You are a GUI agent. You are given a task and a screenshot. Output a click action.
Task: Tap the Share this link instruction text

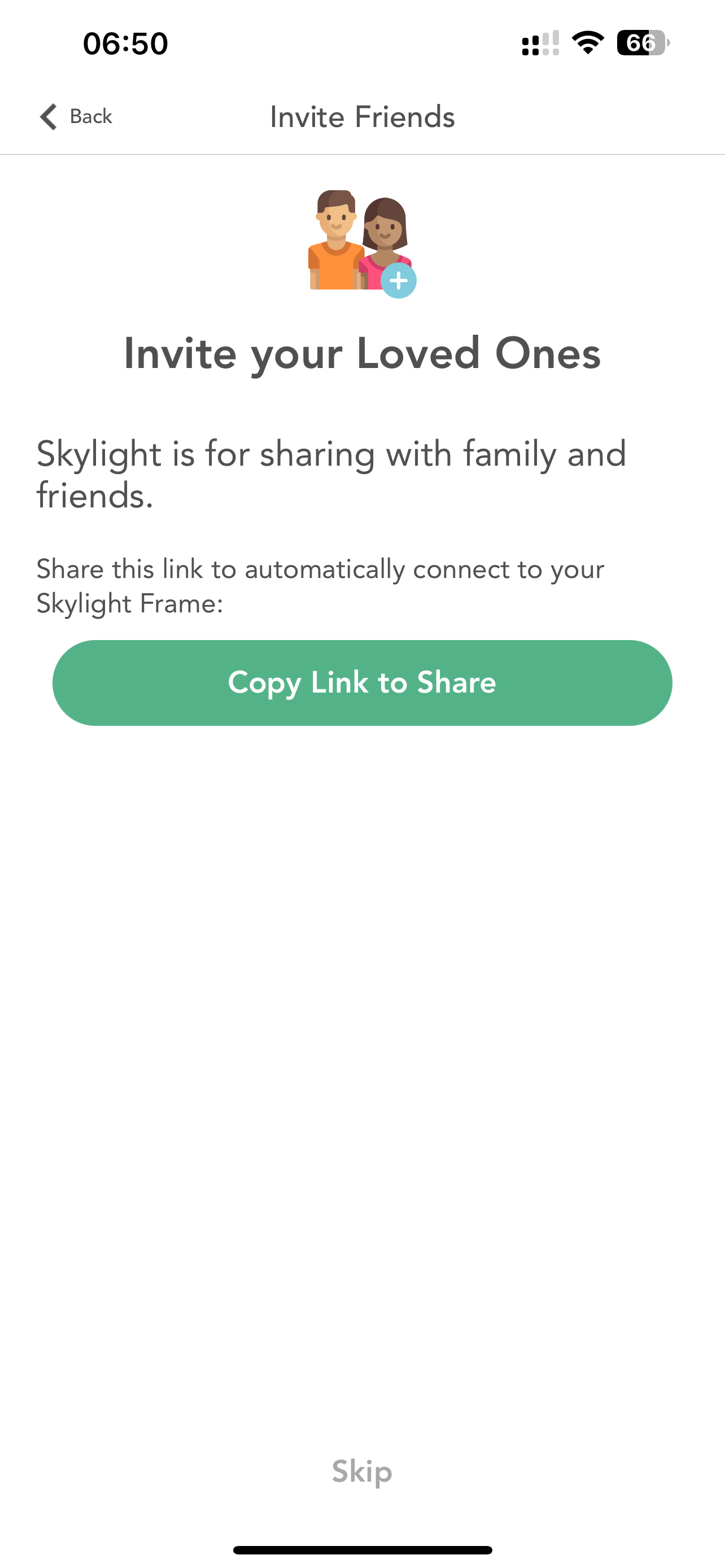320,585
